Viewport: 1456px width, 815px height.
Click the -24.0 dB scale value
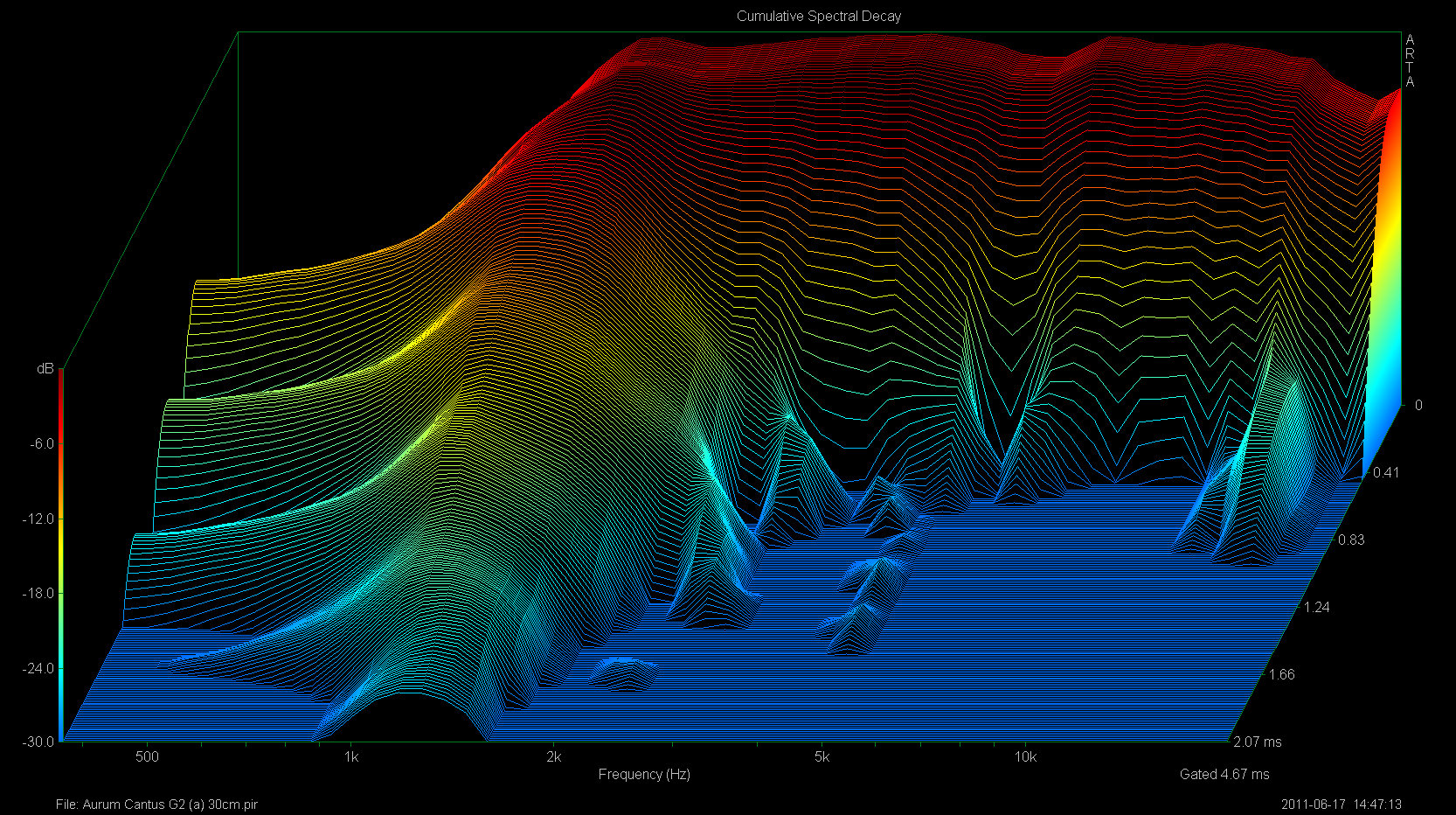pos(38,668)
